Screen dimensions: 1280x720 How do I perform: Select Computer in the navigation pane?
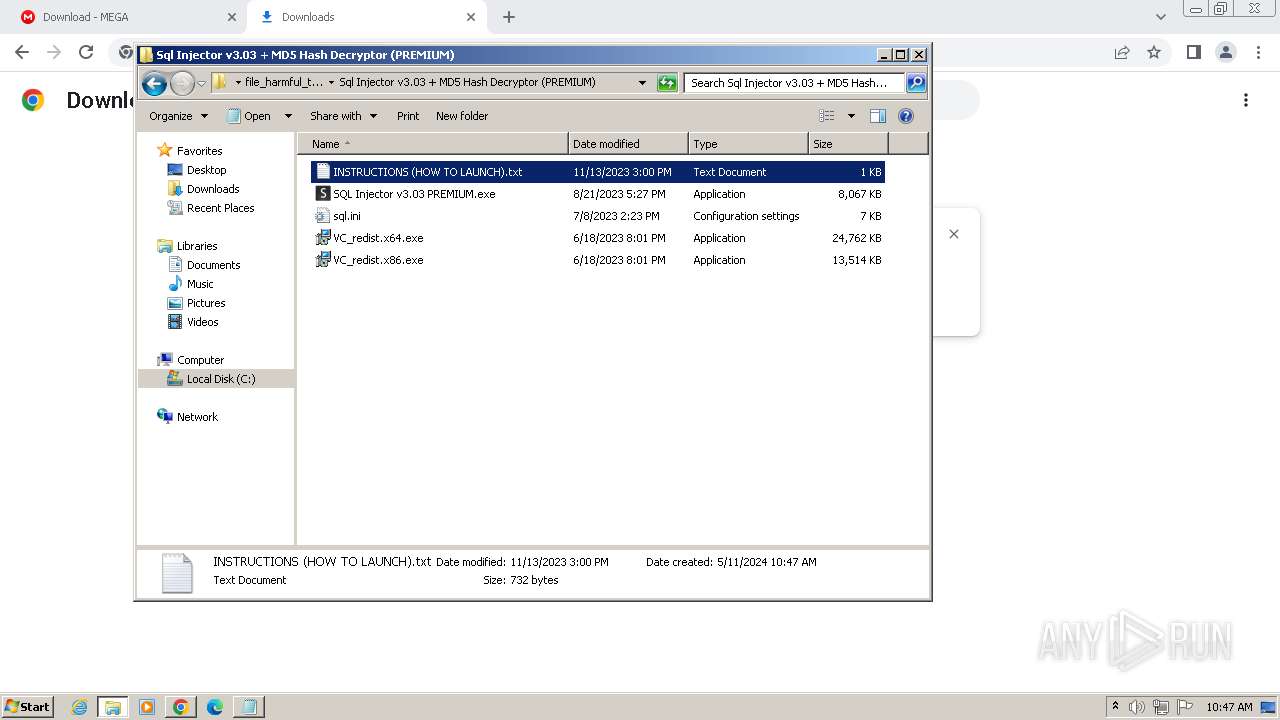click(200, 360)
